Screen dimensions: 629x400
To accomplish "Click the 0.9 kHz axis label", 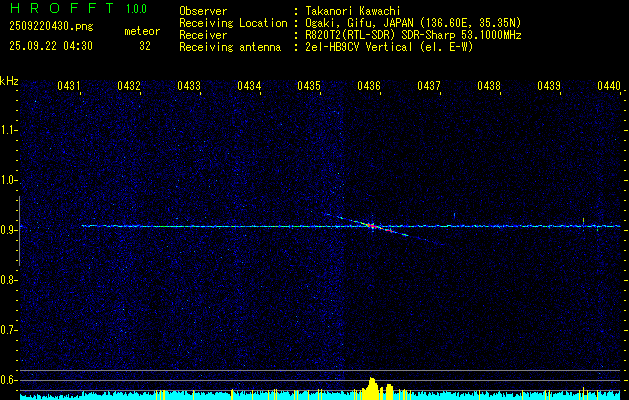I will point(8,230).
